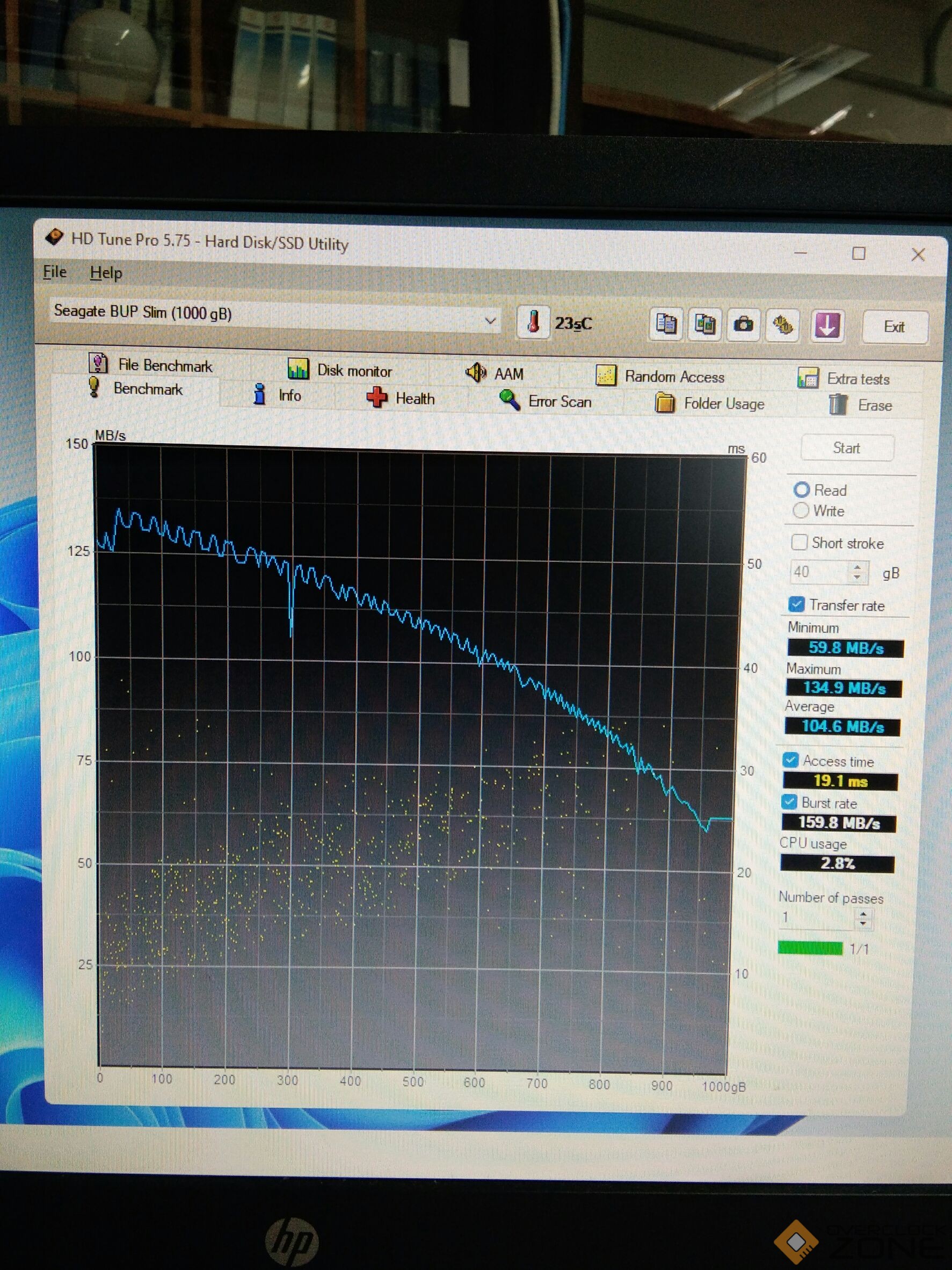Copy benchmark info to clipboard icon
The height and width of the screenshot is (1270, 952).
(666, 324)
